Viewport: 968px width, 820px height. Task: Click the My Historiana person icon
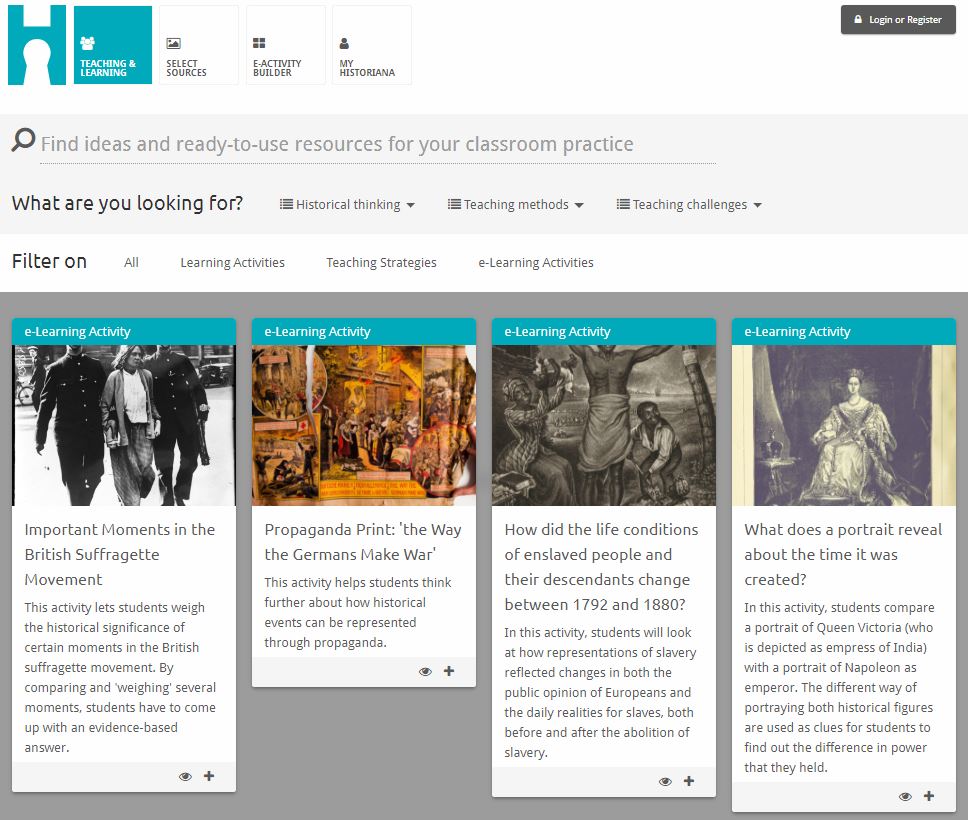pos(344,43)
